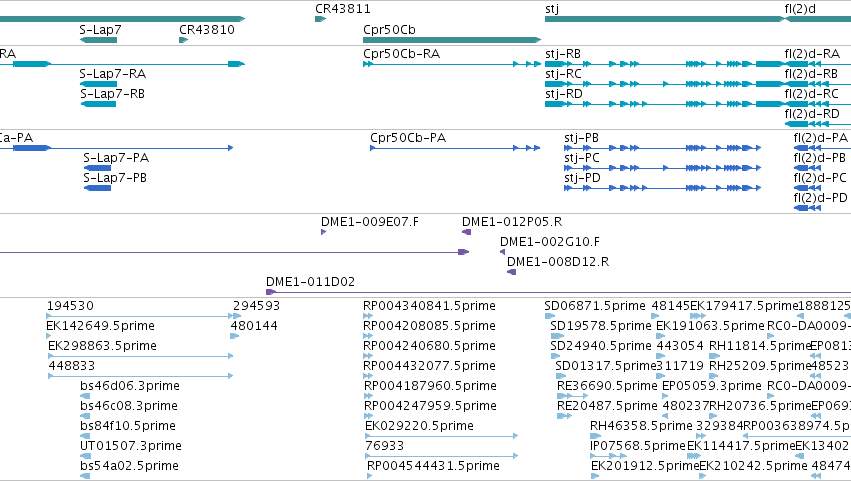
Task: Select the EP05059.3prime label
Action: pos(712,386)
